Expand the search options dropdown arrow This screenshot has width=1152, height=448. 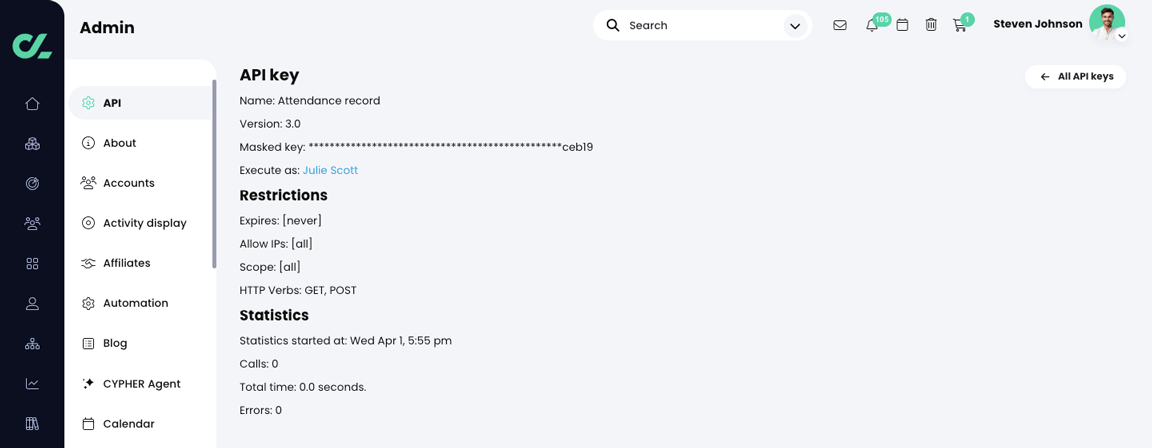795,26
